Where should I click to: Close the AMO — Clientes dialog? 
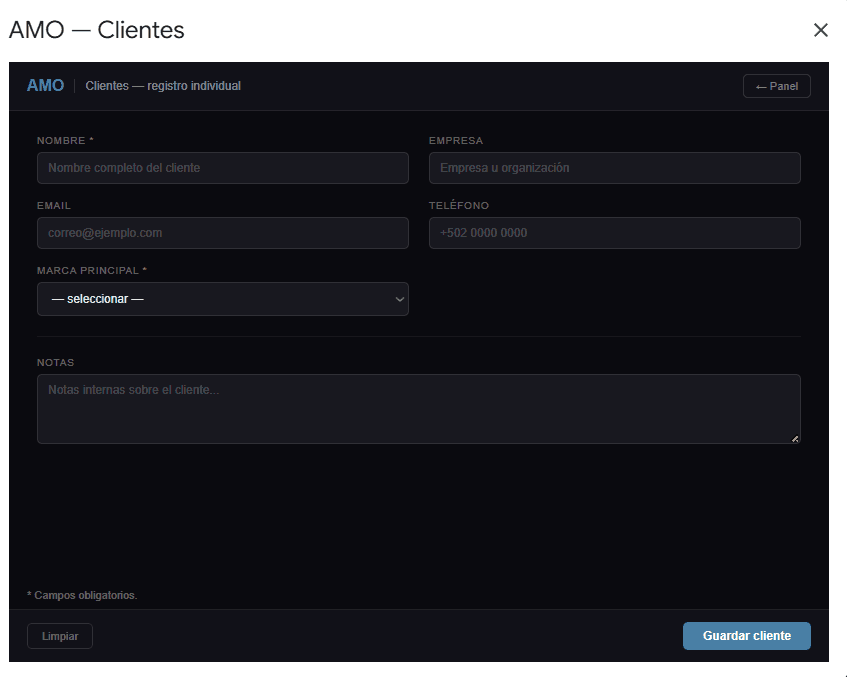click(x=821, y=30)
